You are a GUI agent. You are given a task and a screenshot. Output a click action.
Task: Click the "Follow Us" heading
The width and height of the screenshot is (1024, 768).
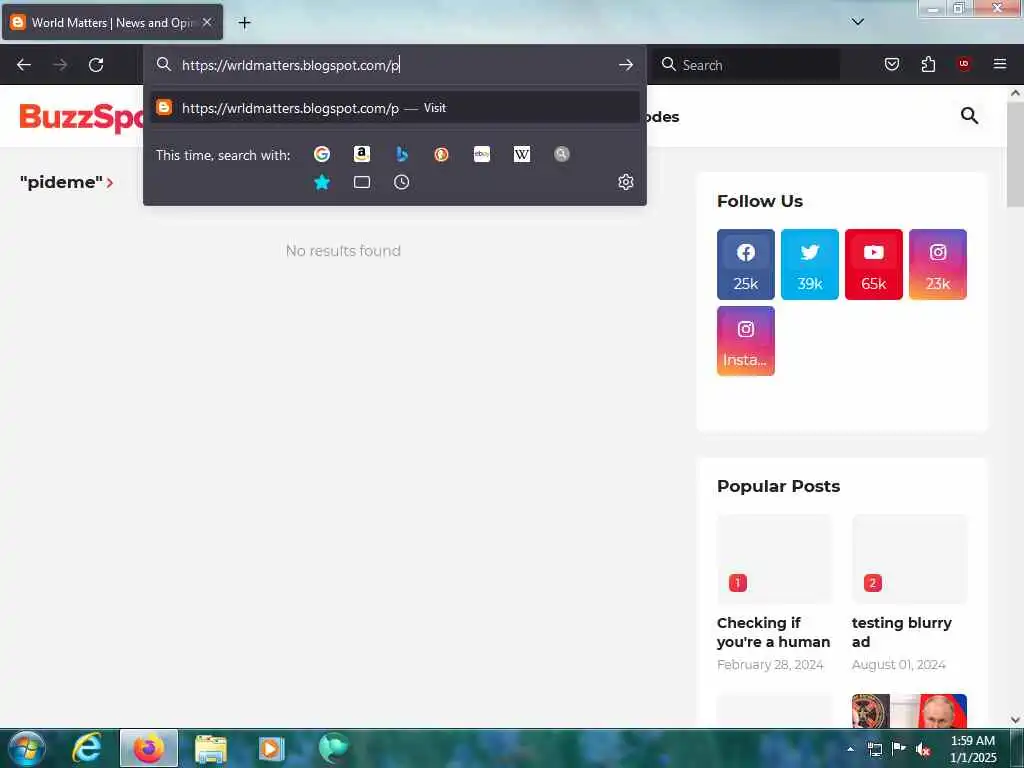[x=760, y=201]
